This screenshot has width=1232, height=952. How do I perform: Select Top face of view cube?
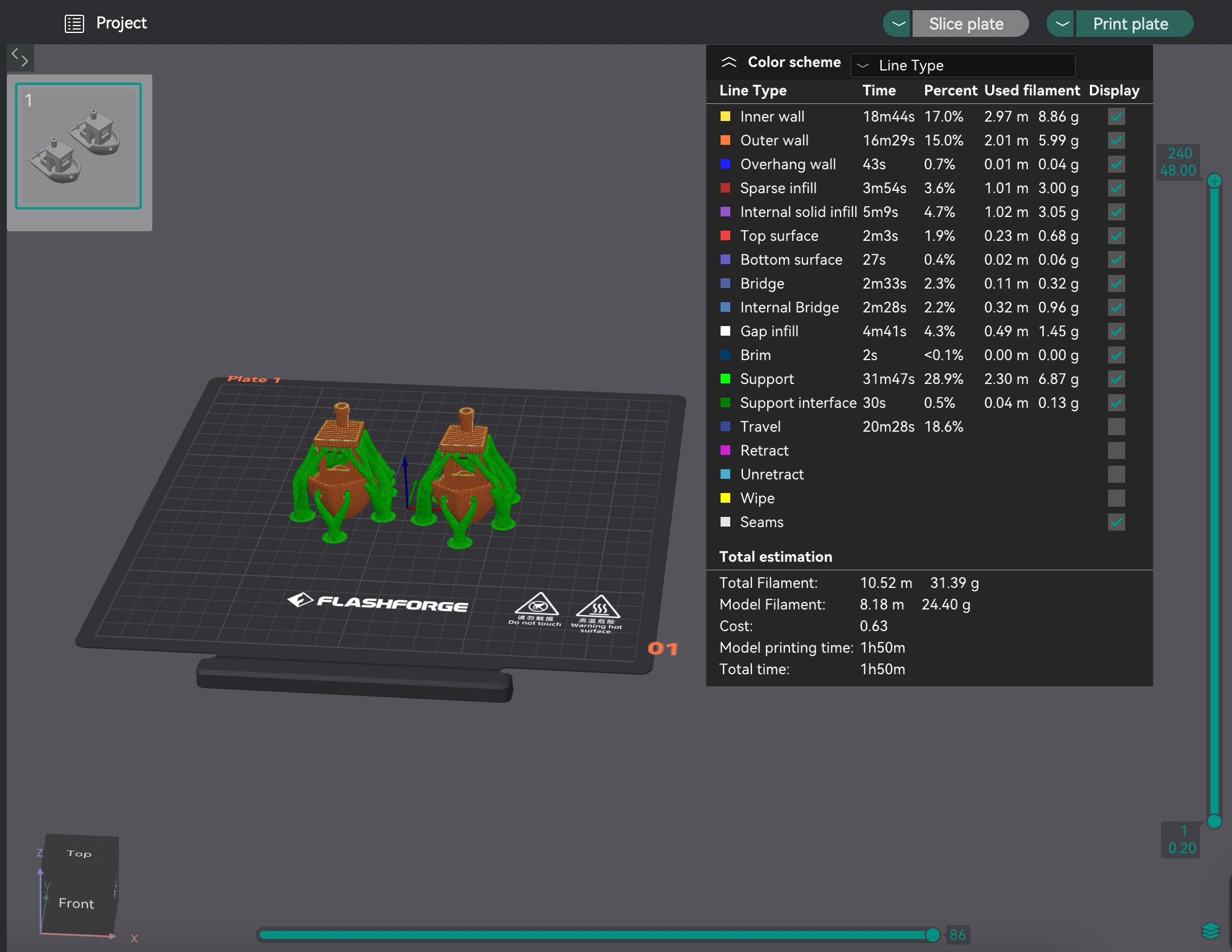(x=79, y=853)
